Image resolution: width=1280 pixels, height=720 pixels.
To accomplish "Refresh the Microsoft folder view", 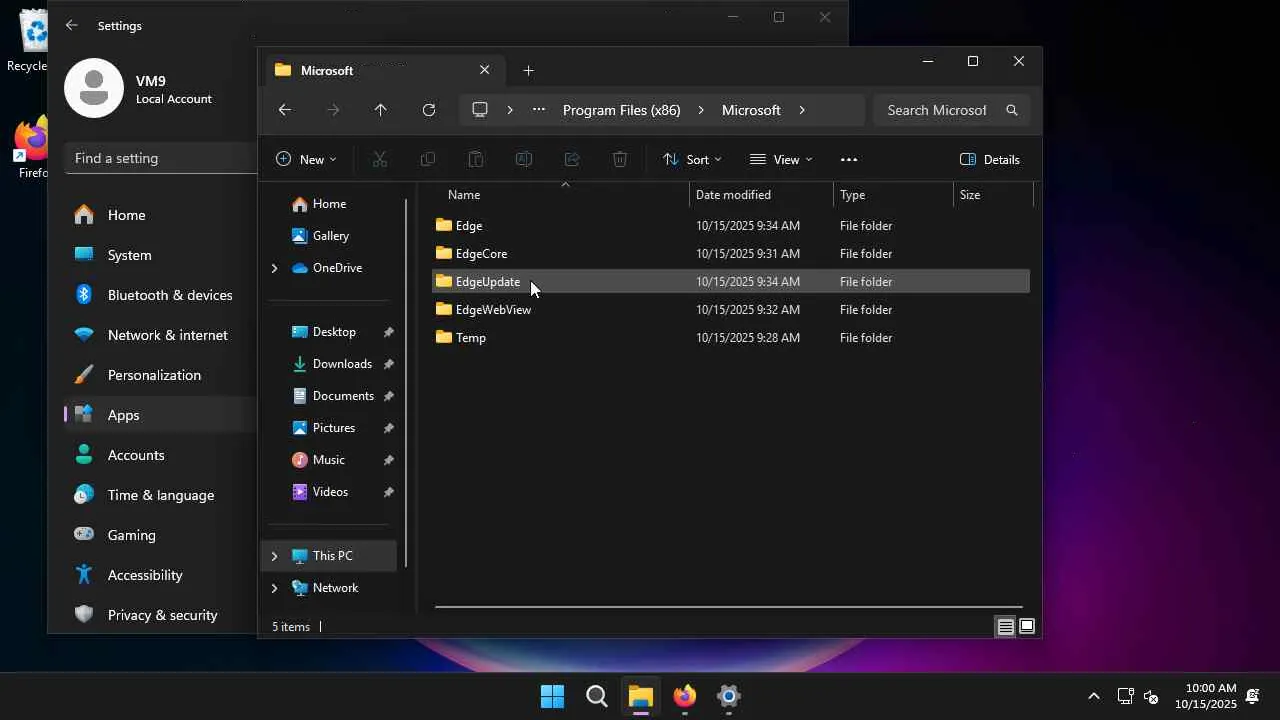I will [429, 110].
